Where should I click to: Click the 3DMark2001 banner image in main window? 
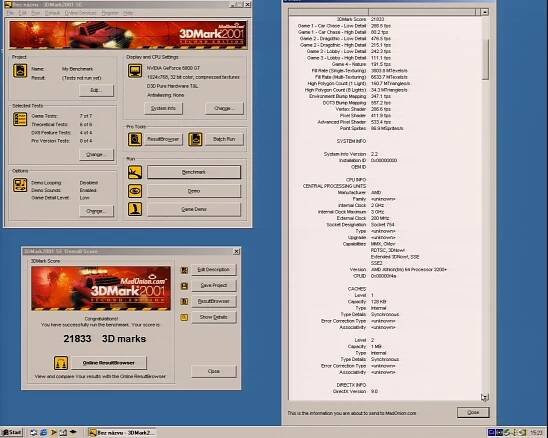pyautogui.click(x=128, y=35)
